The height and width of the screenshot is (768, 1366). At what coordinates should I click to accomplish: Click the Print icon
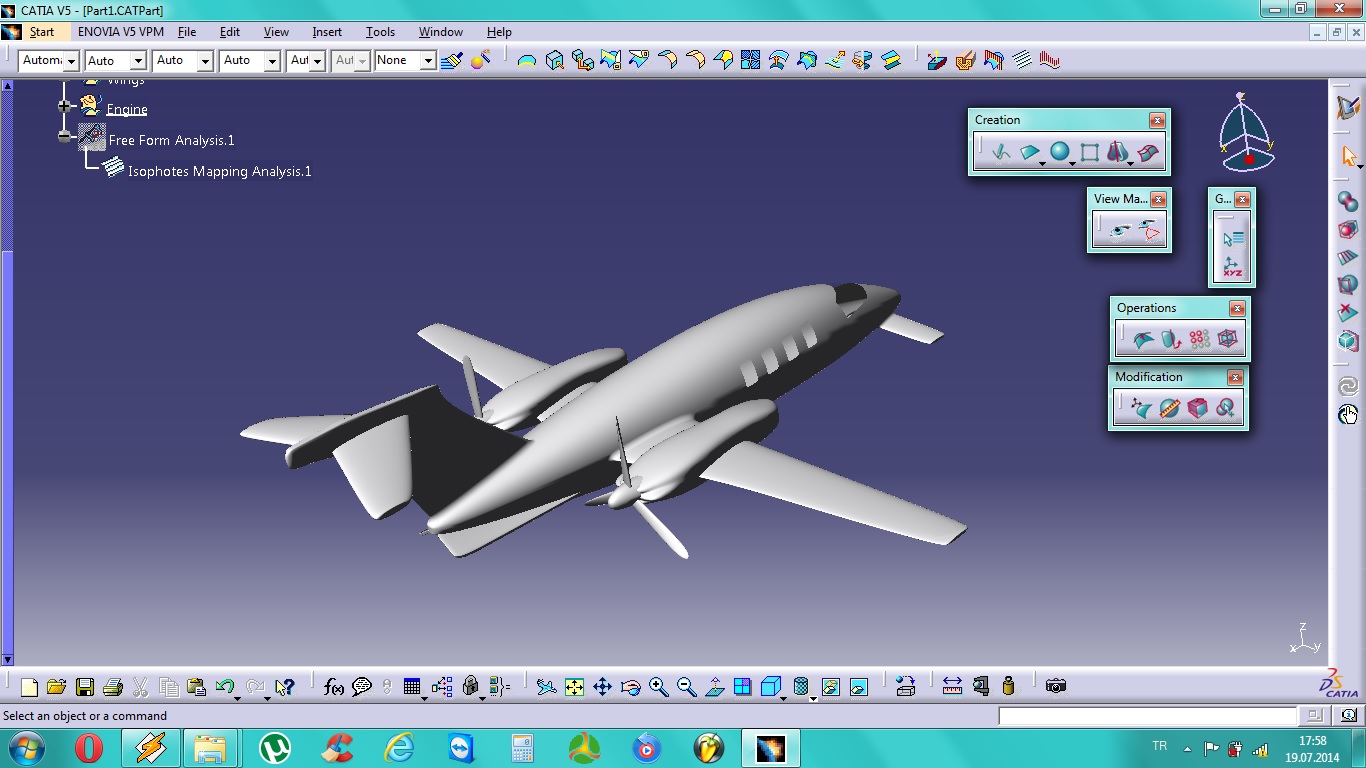click(112, 687)
